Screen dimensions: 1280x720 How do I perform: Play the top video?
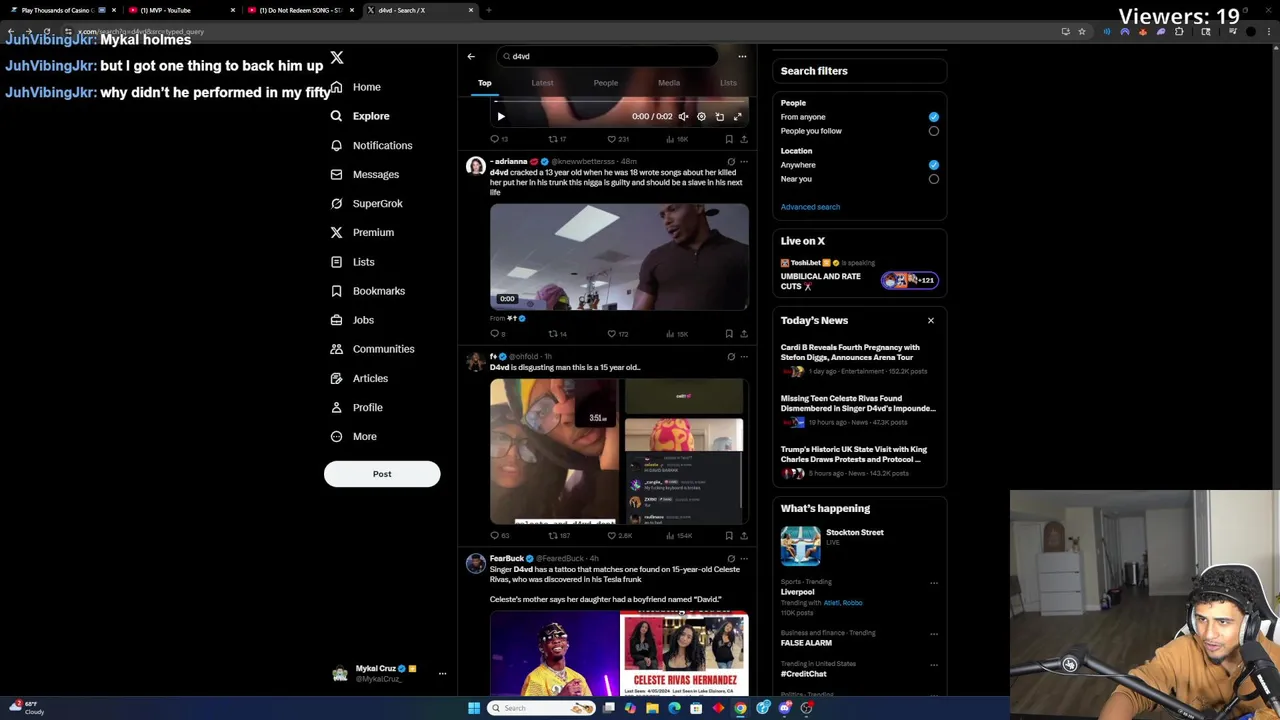[501, 116]
